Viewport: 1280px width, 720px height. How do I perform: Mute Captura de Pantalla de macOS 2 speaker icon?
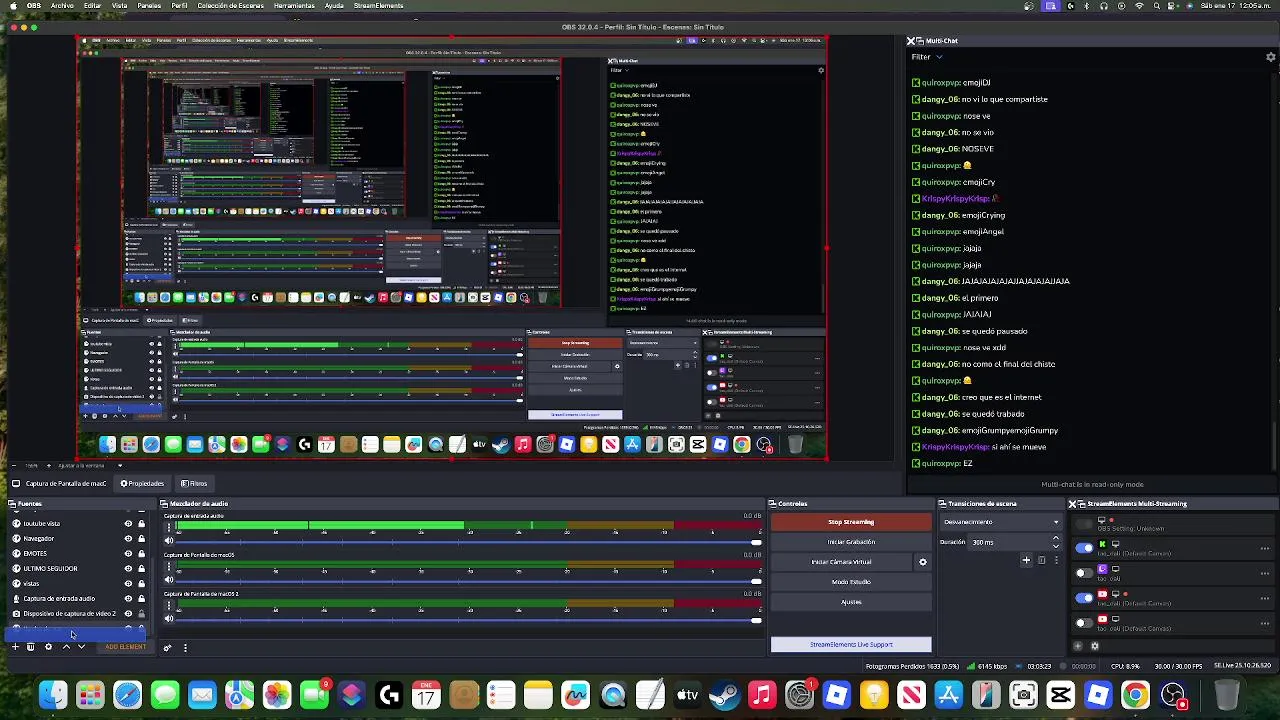coord(169,619)
